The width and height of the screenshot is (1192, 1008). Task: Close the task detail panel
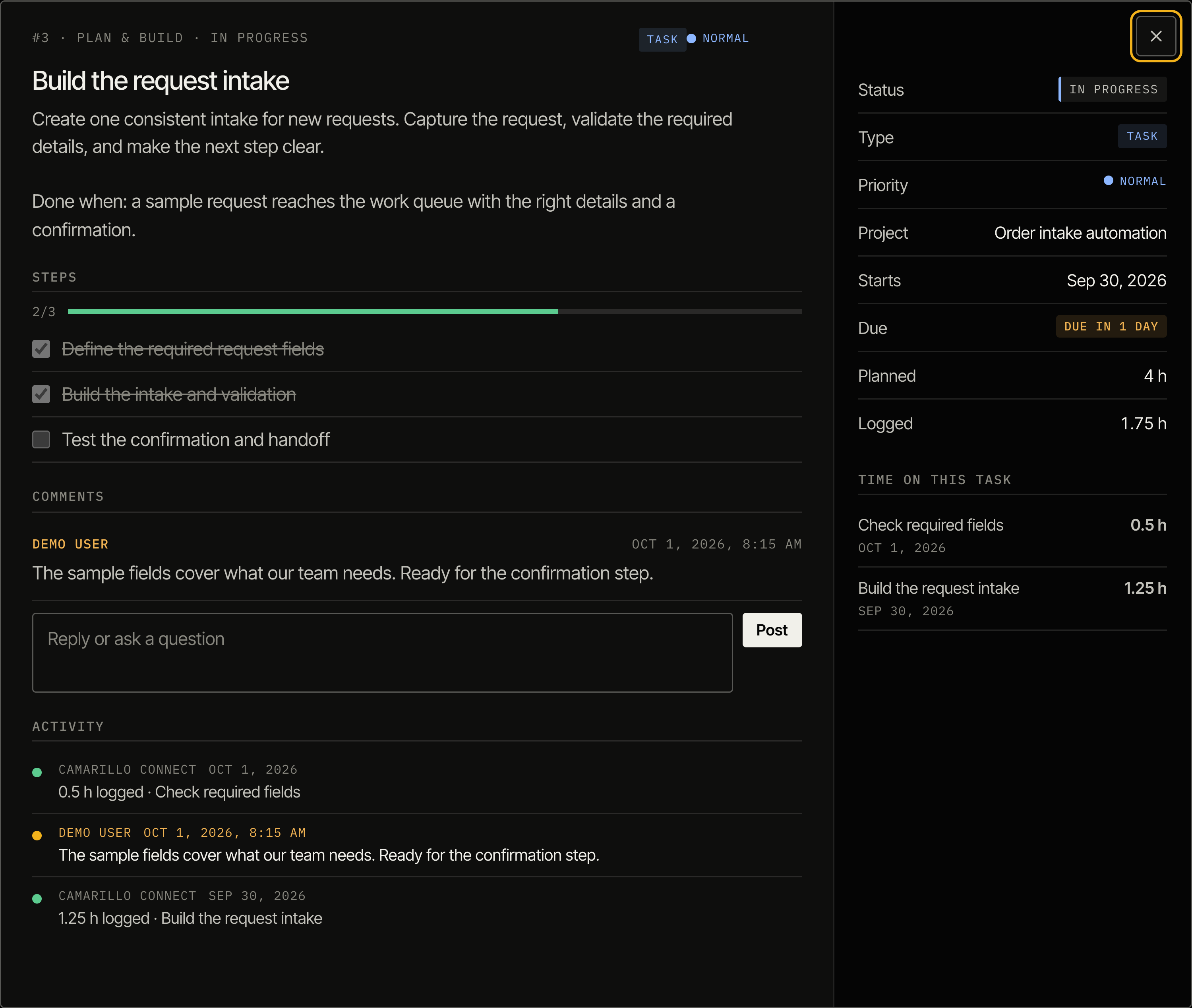[x=1155, y=36]
